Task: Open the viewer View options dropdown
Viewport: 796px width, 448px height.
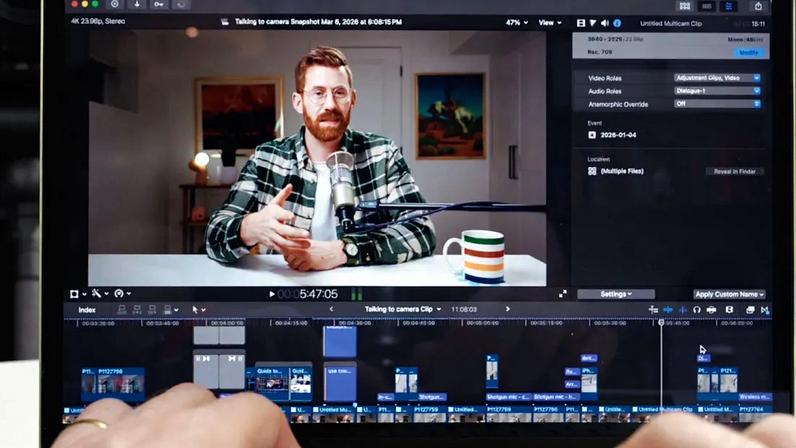Action: pos(550,23)
